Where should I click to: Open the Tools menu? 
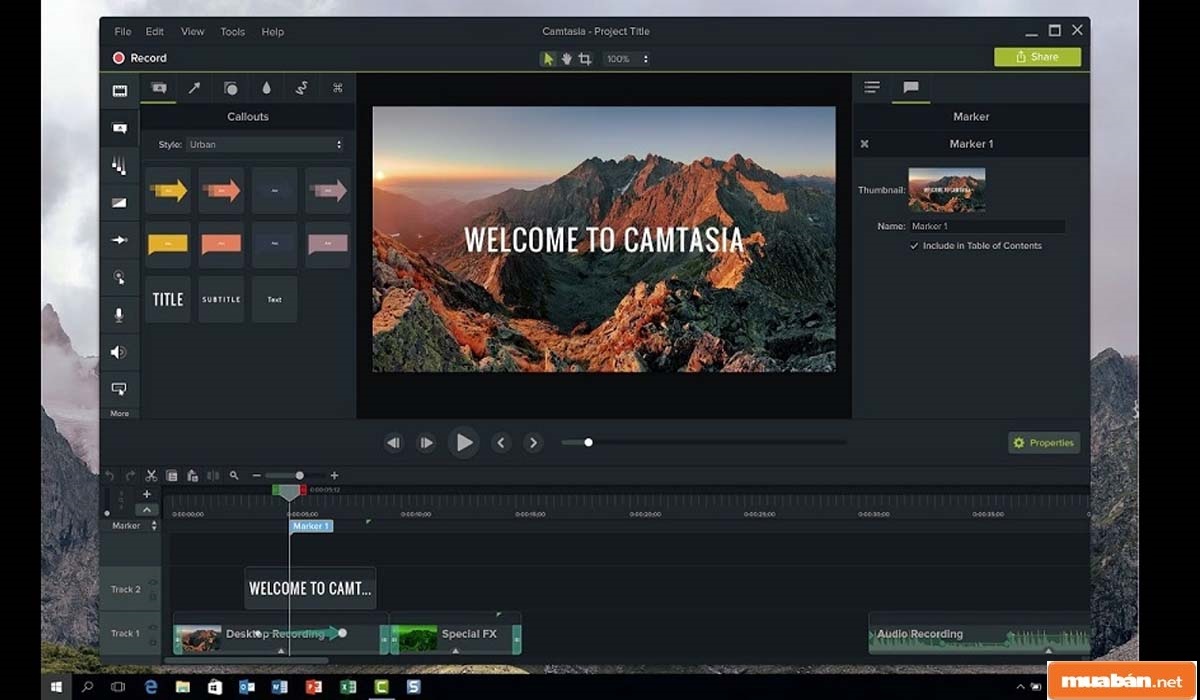click(232, 32)
